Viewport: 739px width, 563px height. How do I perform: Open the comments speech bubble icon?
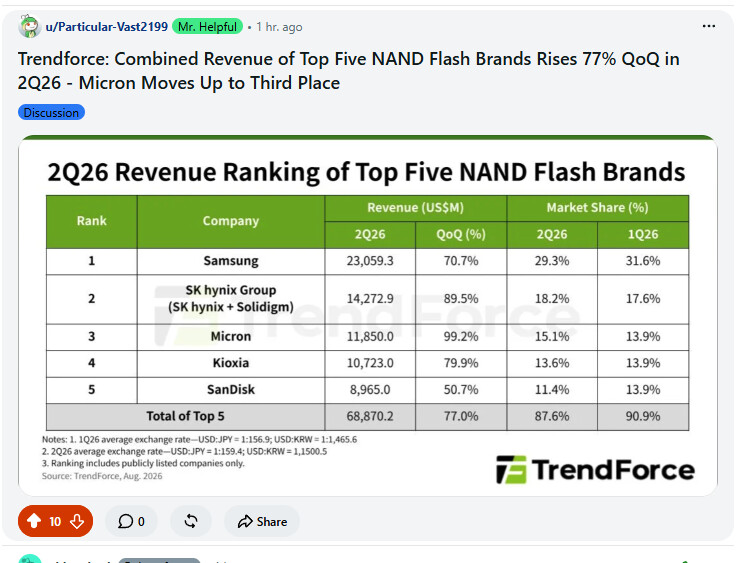point(125,522)
